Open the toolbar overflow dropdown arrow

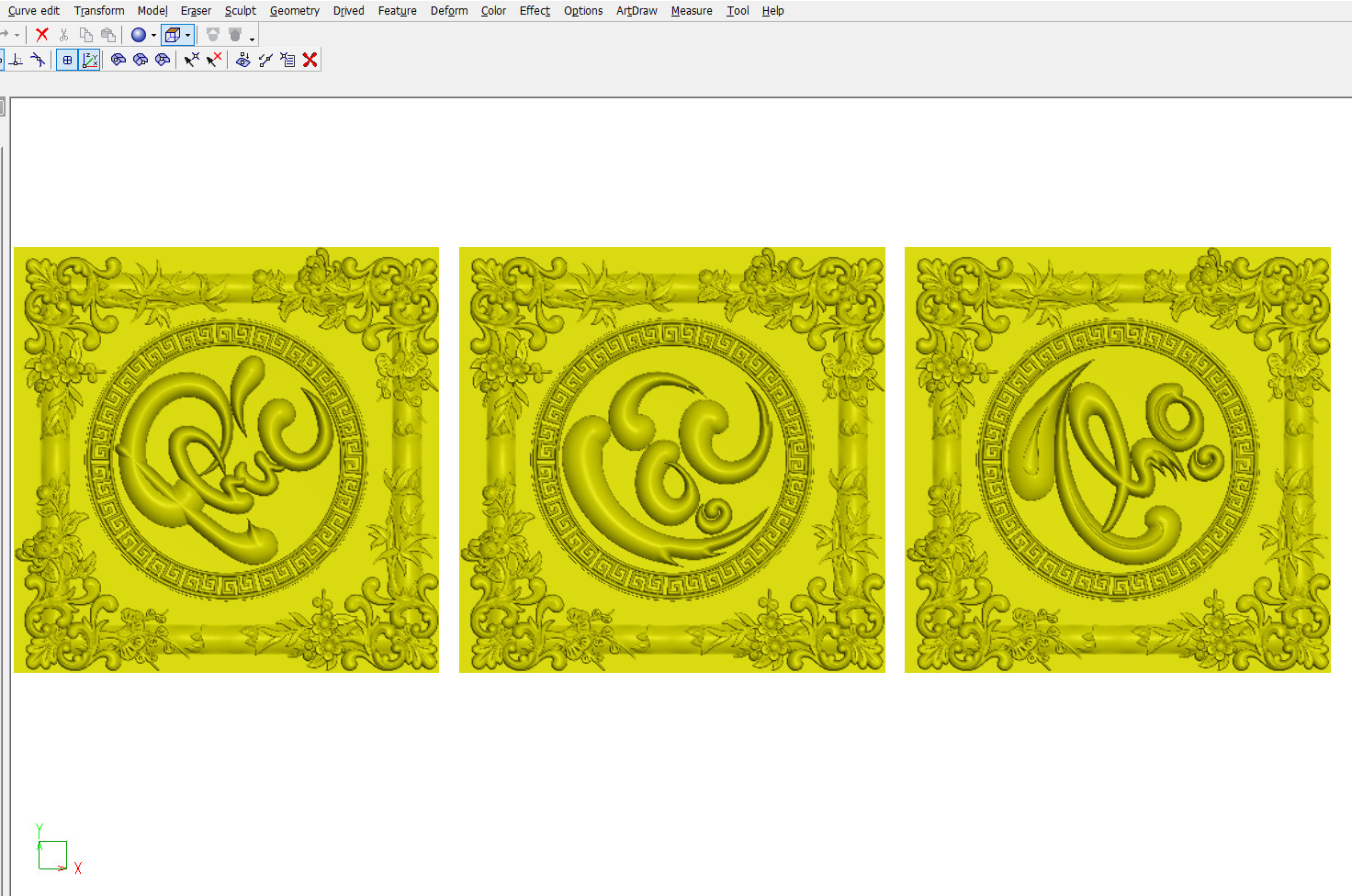click(x=252, y=39)
